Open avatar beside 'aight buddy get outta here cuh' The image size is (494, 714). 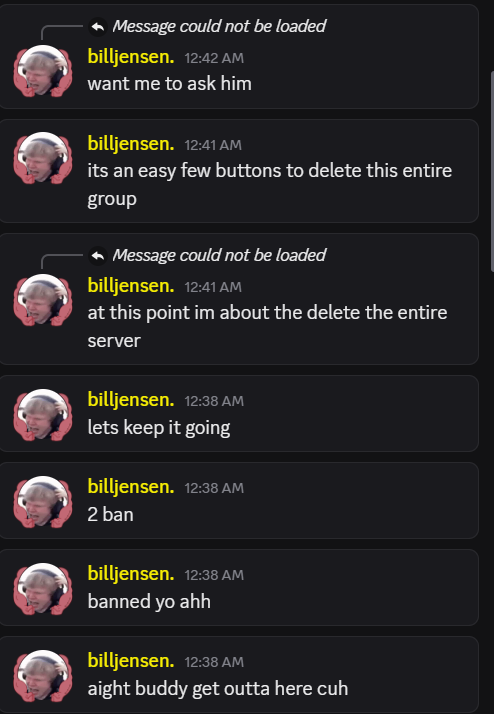(43, 675)
